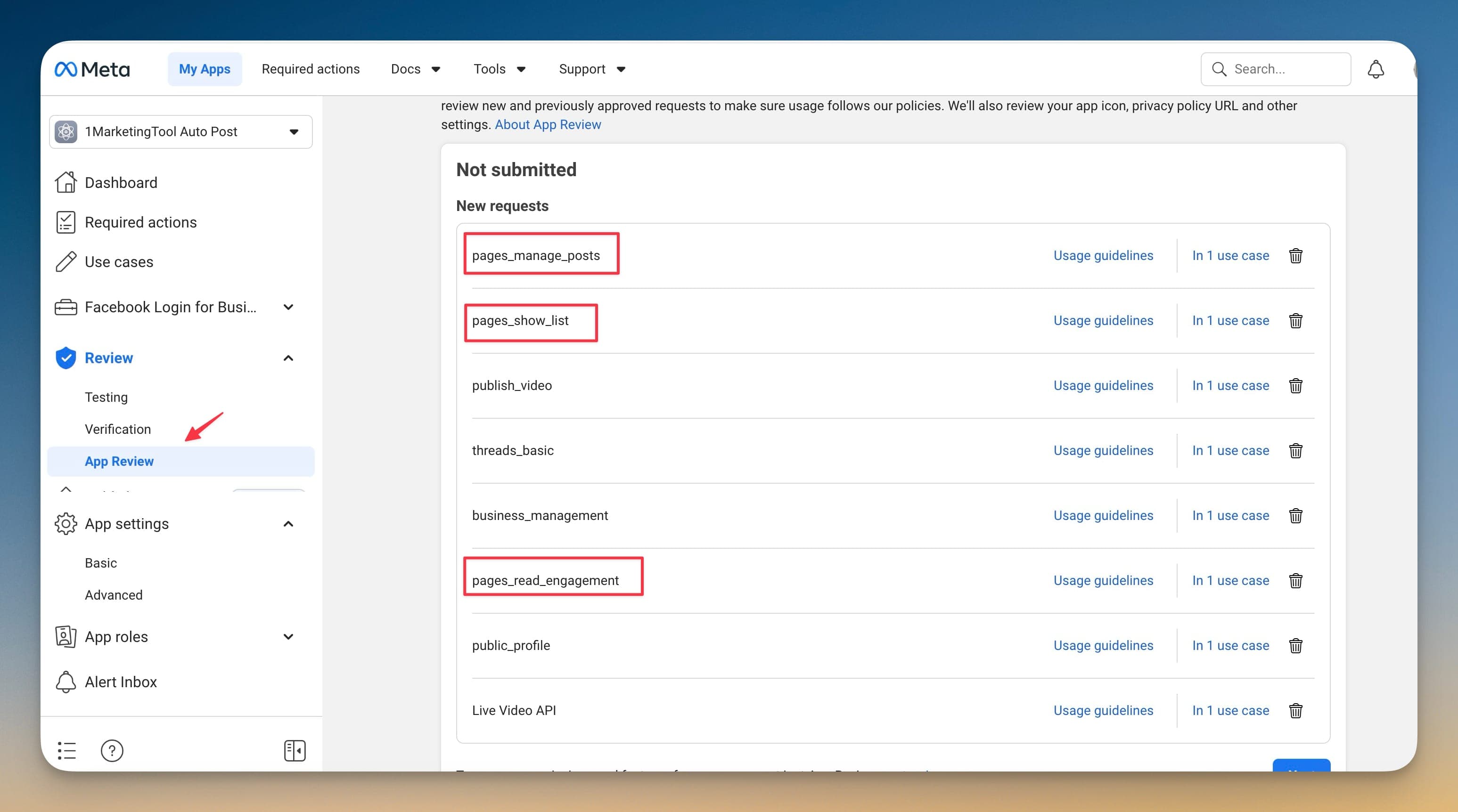Open the Support dropdown menu
Viewport: 1458px width, 812px height.
click(592, 69)
